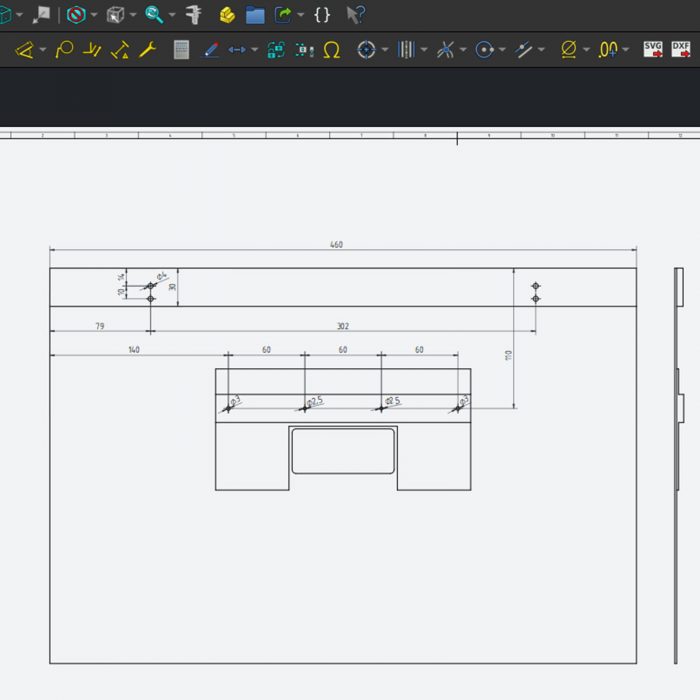Viewport: 700px width, 700px height.
Task: Click the 460 dimension label in drawing
Action: coord(337,245)
